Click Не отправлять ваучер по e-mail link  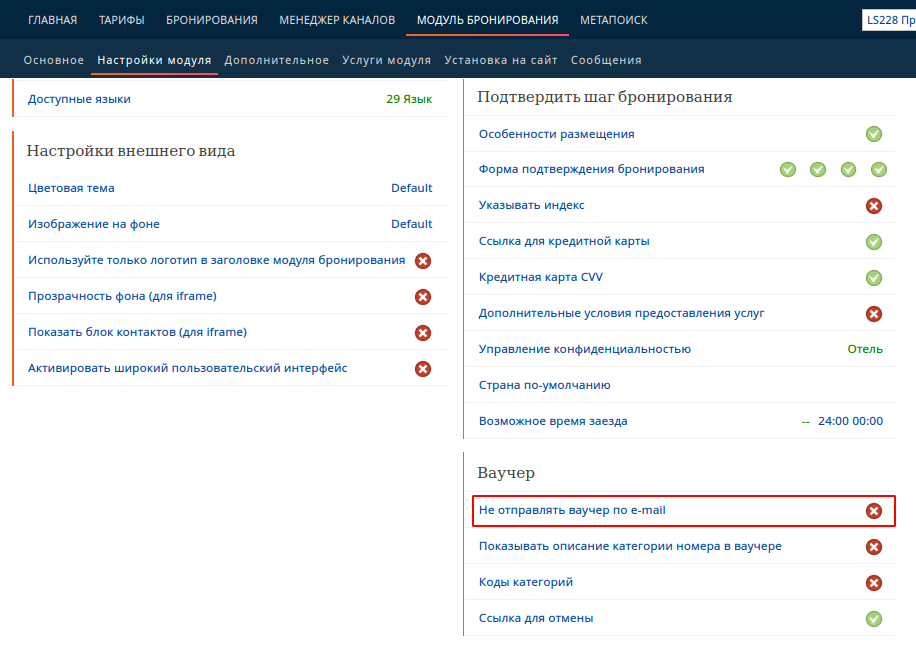tap(572, 510)
